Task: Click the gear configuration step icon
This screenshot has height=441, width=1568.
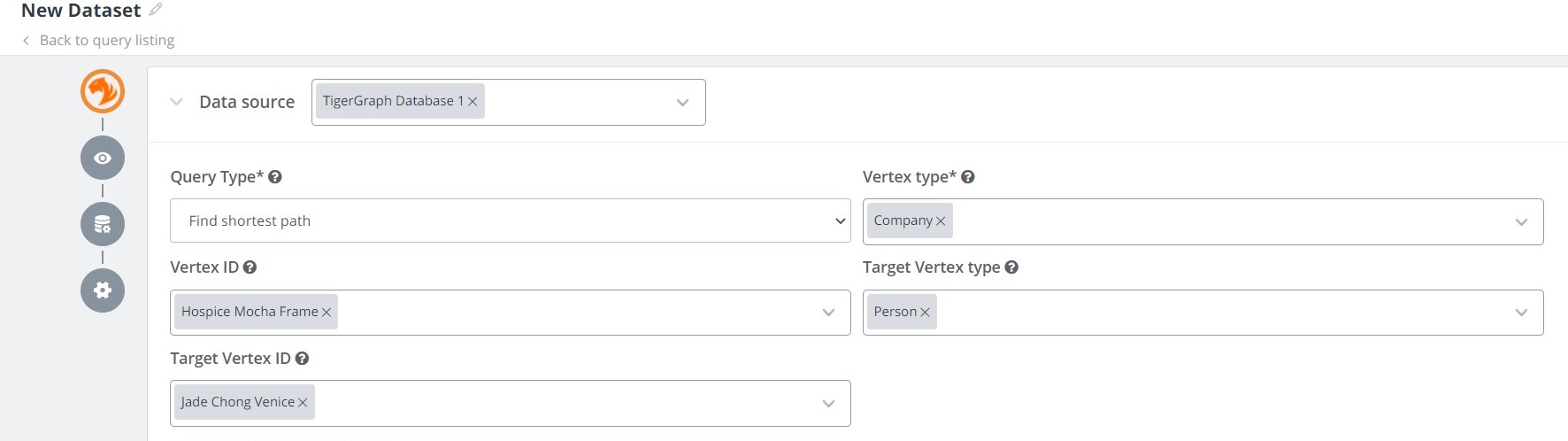Action: pyautogui.click(x=103, y=290)
